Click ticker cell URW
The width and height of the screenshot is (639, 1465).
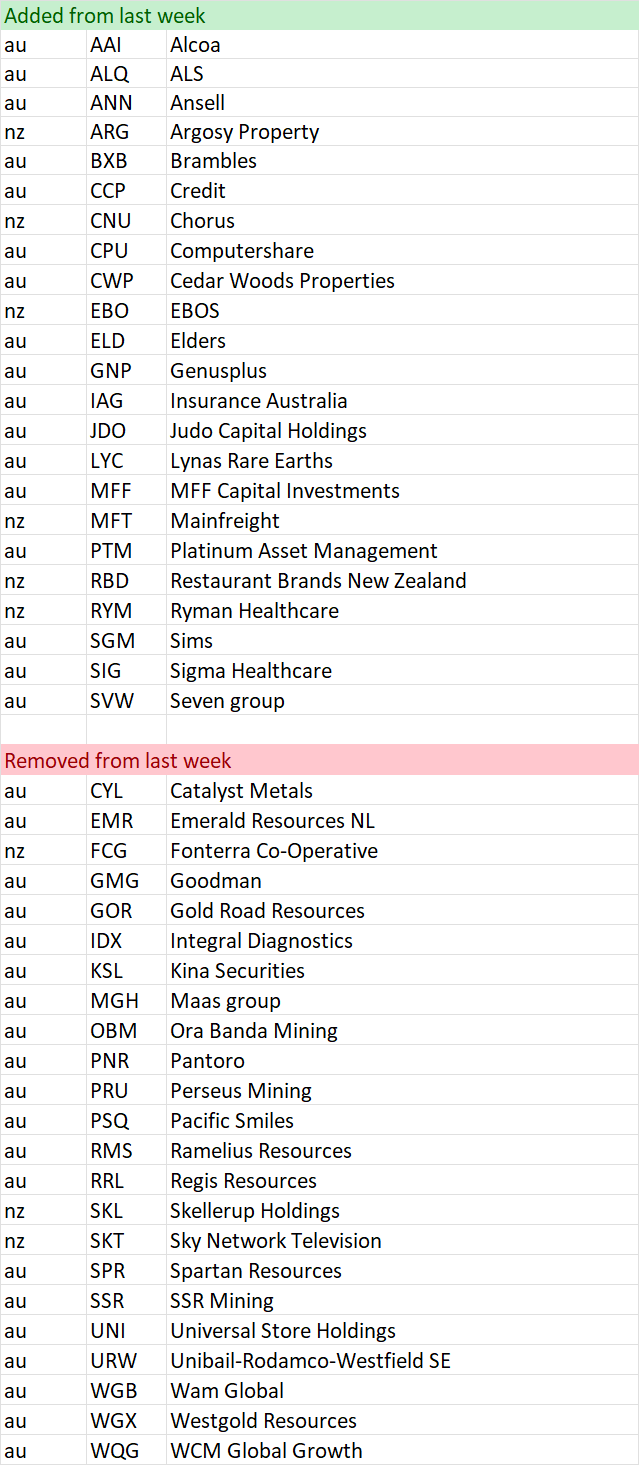tap(126, 1360)
